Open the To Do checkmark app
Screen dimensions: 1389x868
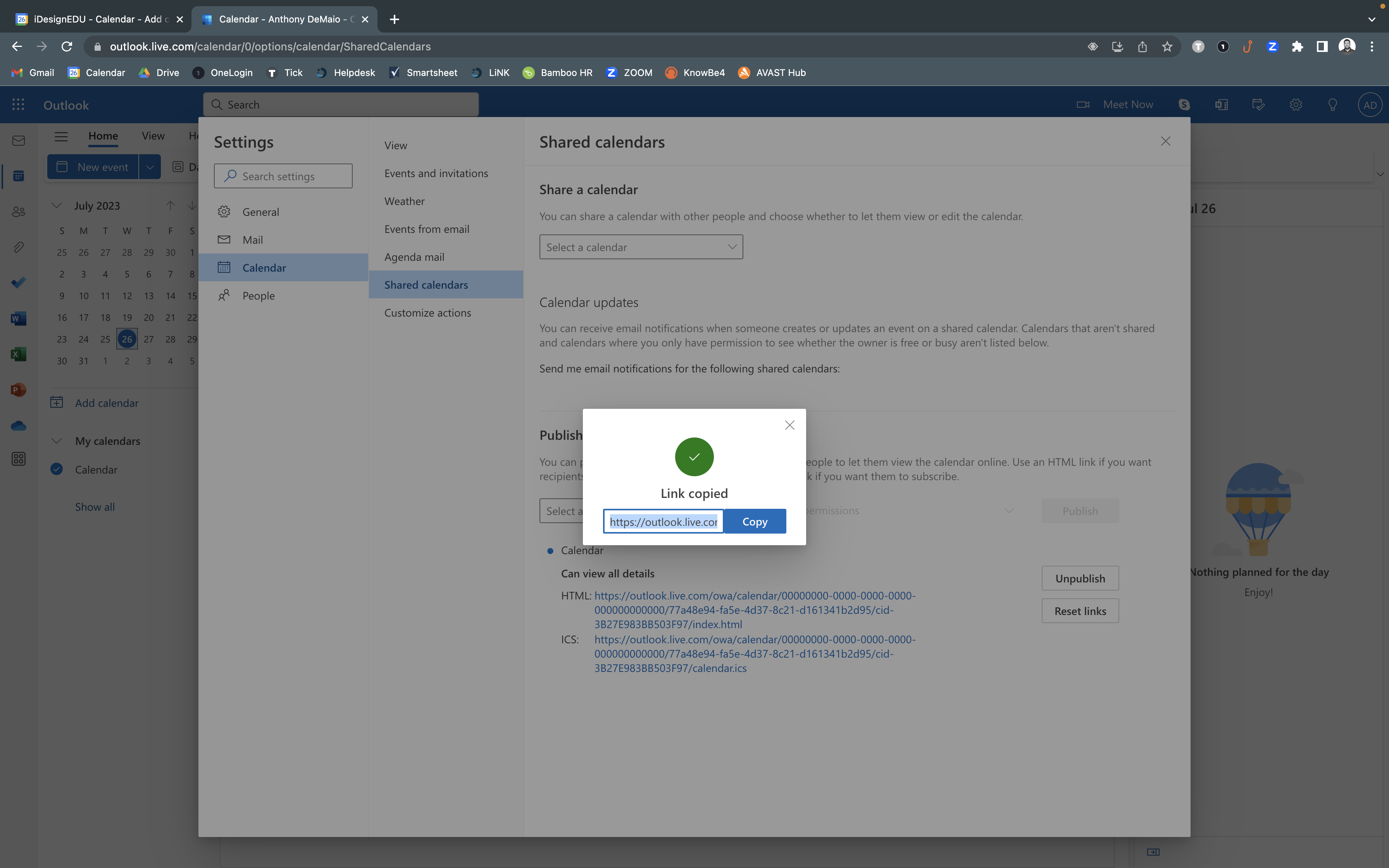pyautogui.click(x=18, y=282)
